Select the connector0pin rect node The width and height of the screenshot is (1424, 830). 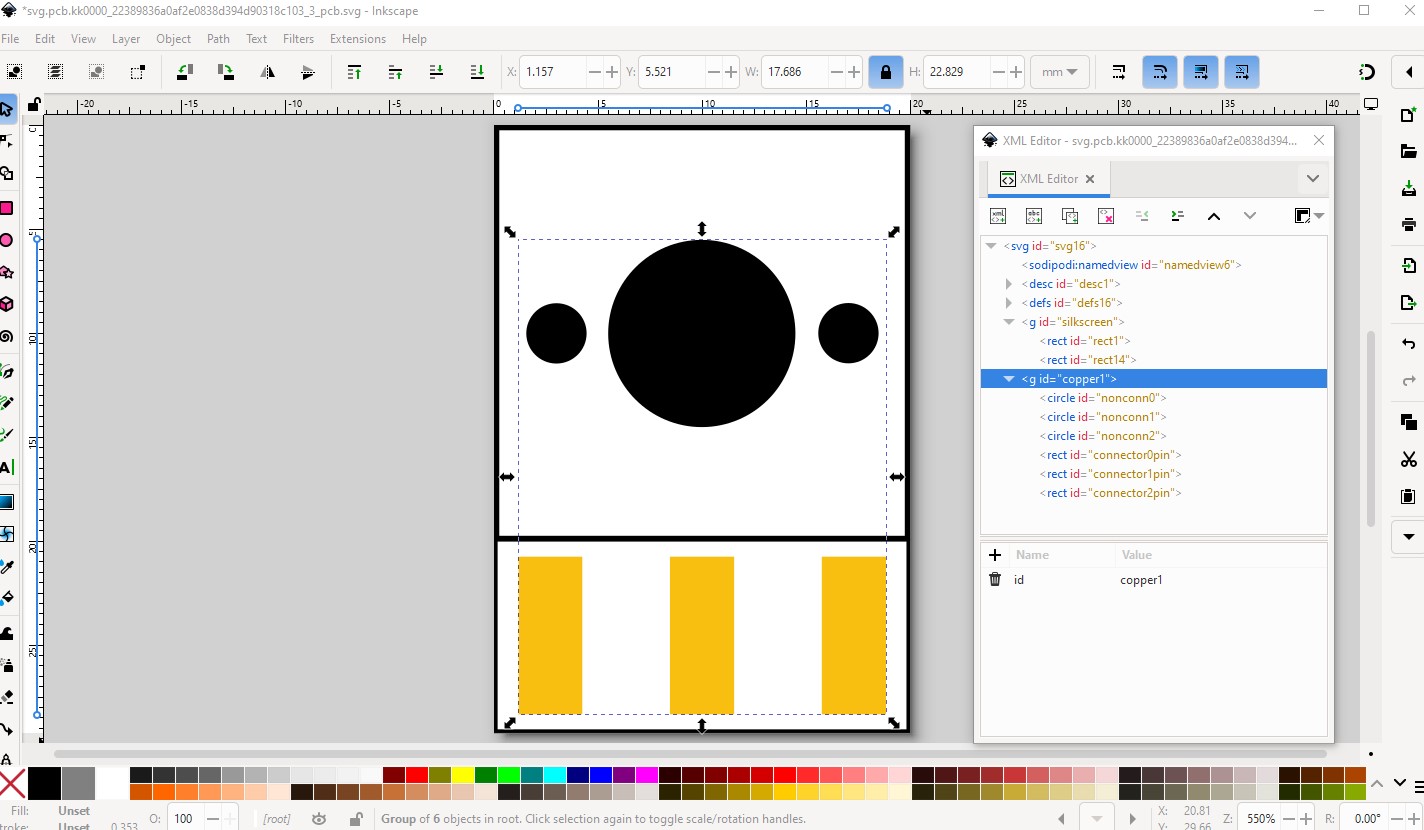click(1110, 455)
